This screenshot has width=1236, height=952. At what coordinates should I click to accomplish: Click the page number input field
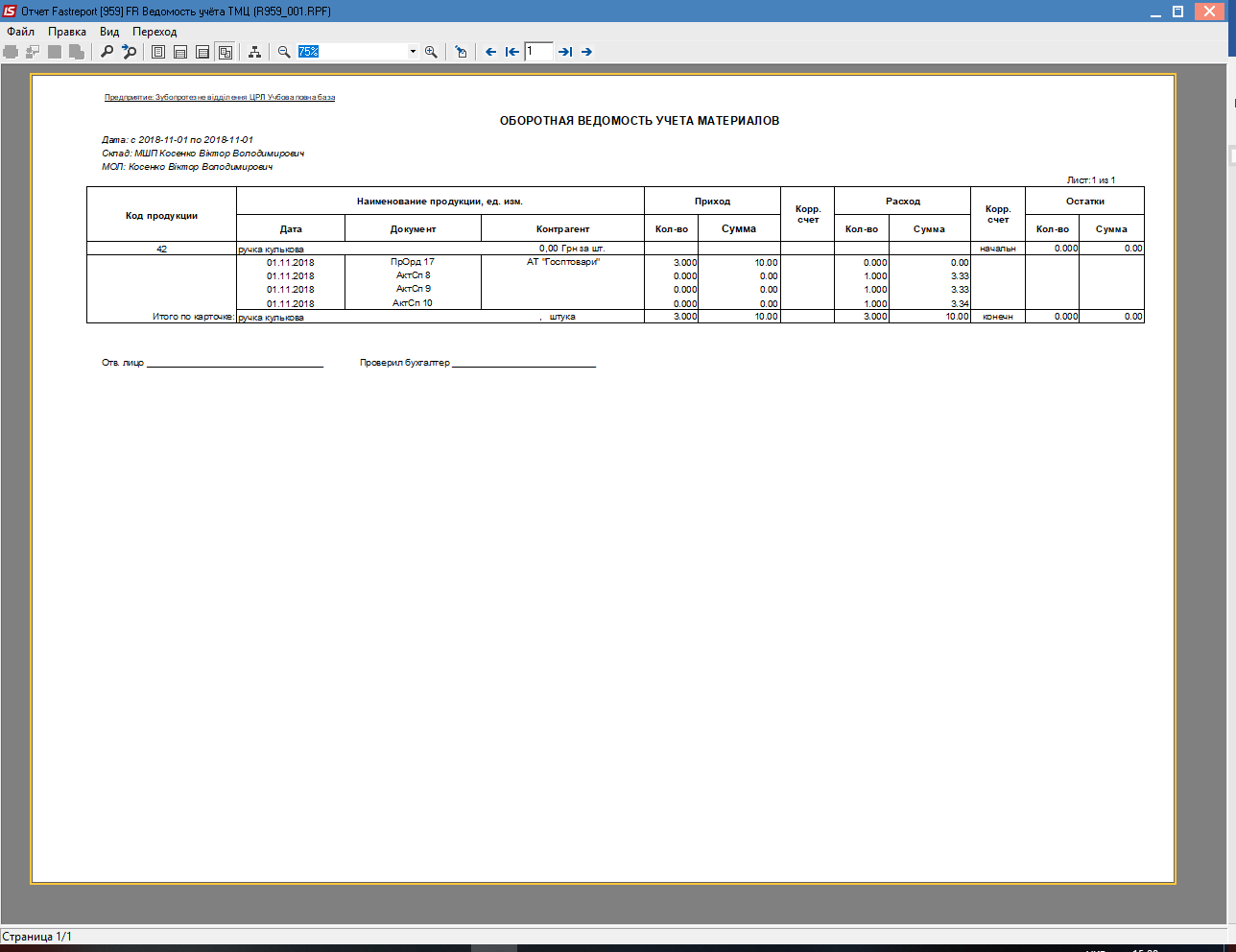[x=538, y=52]
